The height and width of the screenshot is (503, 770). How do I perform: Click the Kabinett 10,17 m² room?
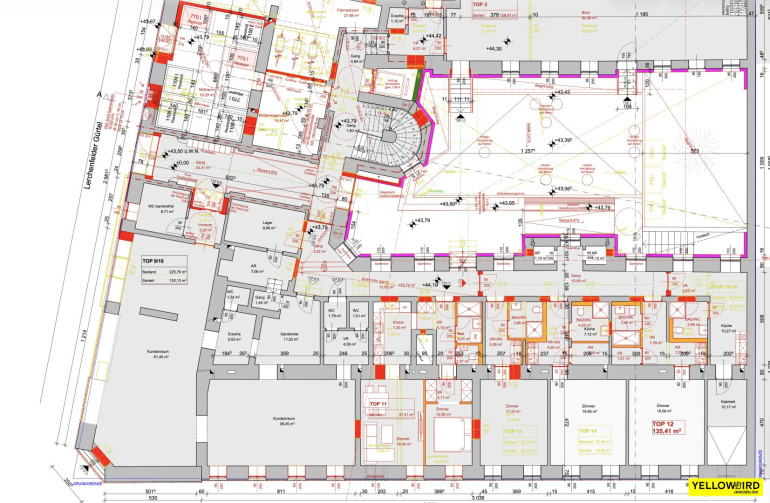[x=726, y=405]
